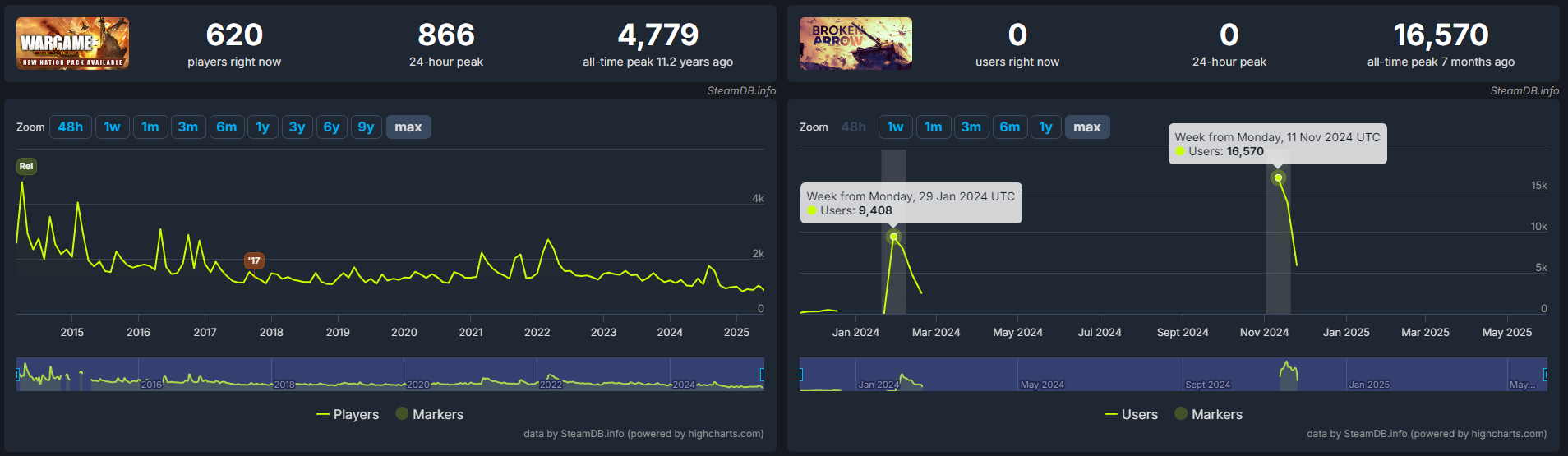Screen dimensions: 1568x456
Task: Click the 16,570 all-time peak header stat
Action: click(x=1441, y=44)
